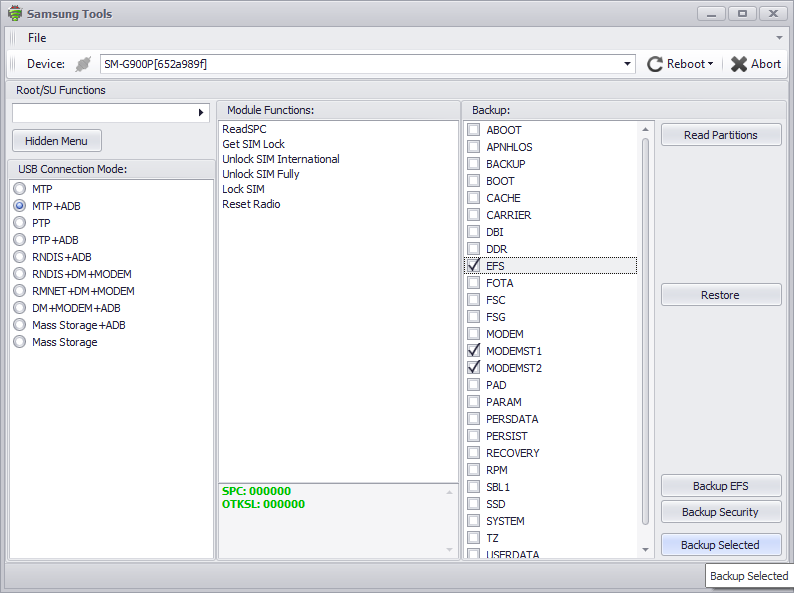Check the PERSIST partition checkbox
This screenshot has height=593, width=794.
click(x=473, y=436)
